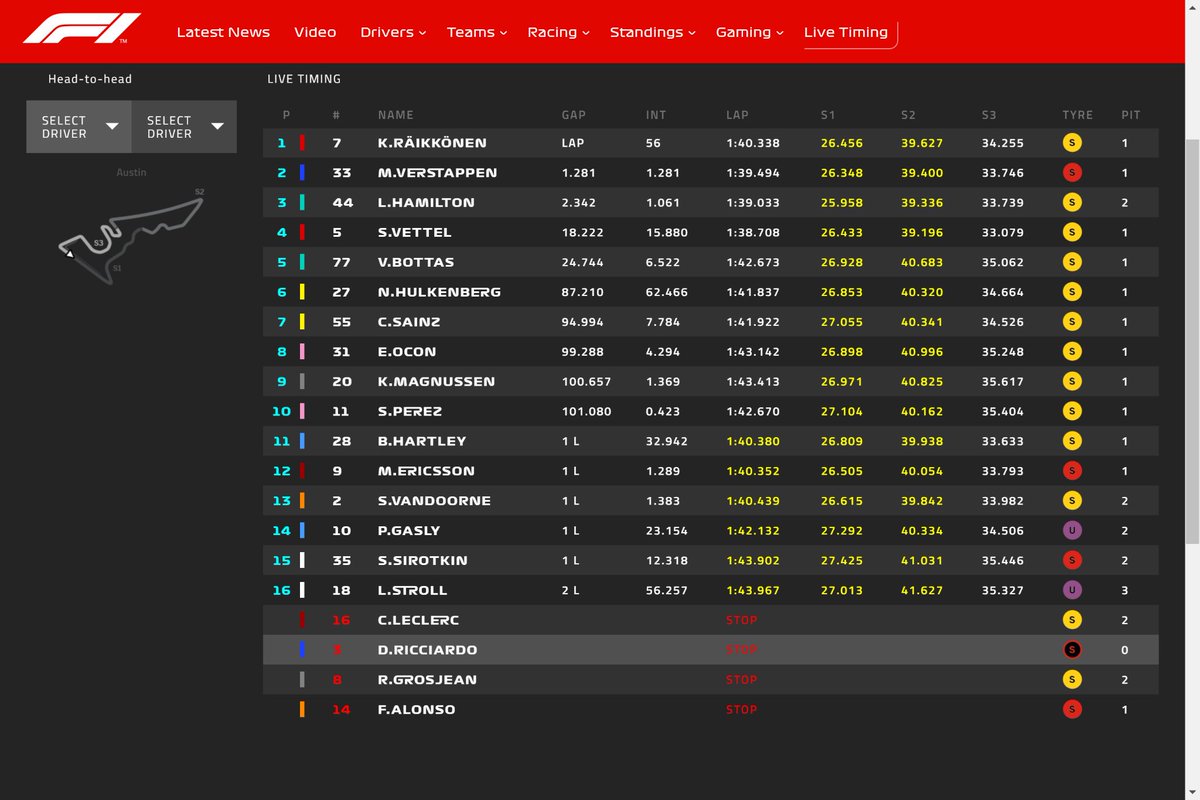Click Hamilton's yellow tyre icon

1072,203
